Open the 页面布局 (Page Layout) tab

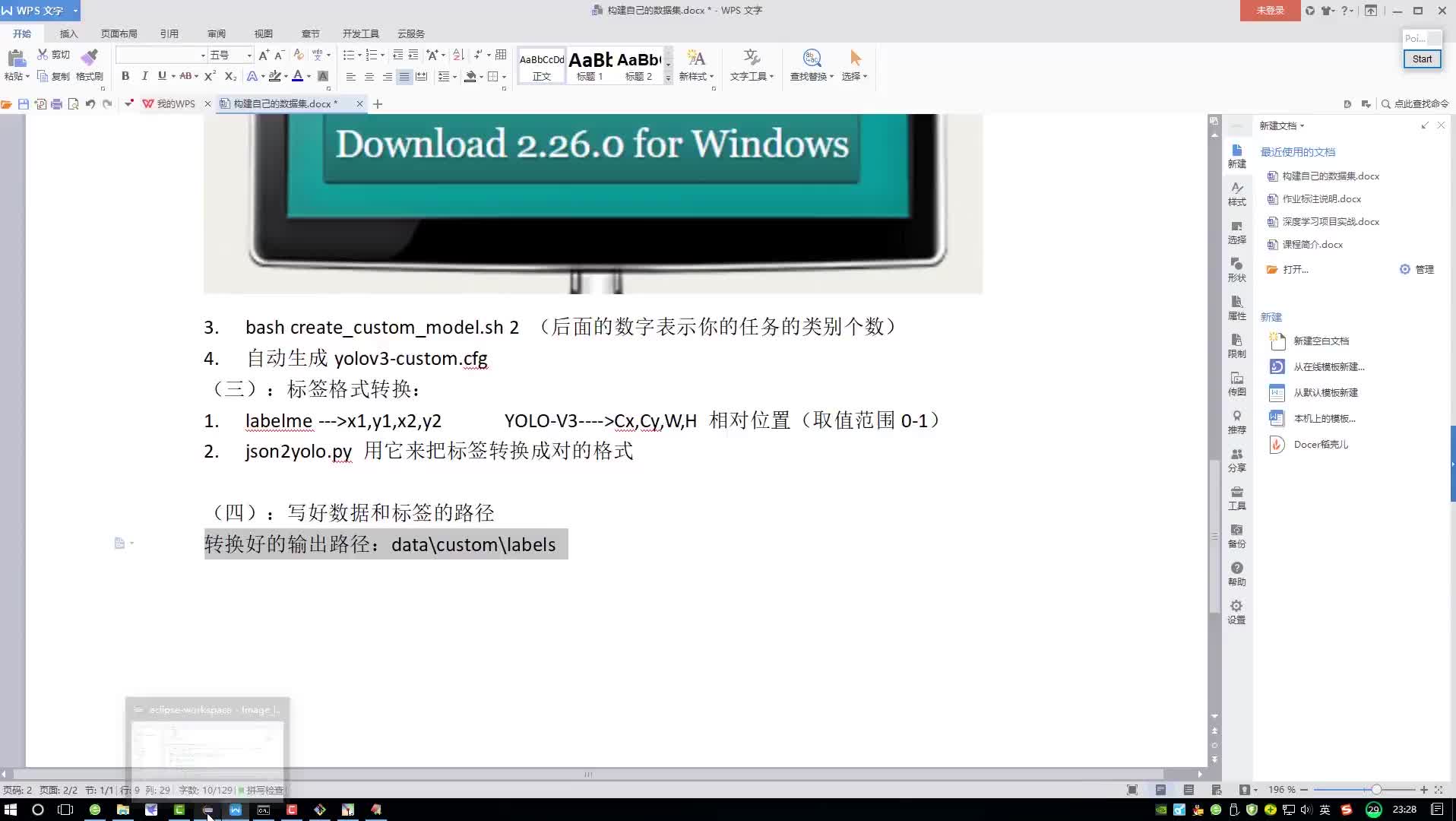click(x=119, y=33)
